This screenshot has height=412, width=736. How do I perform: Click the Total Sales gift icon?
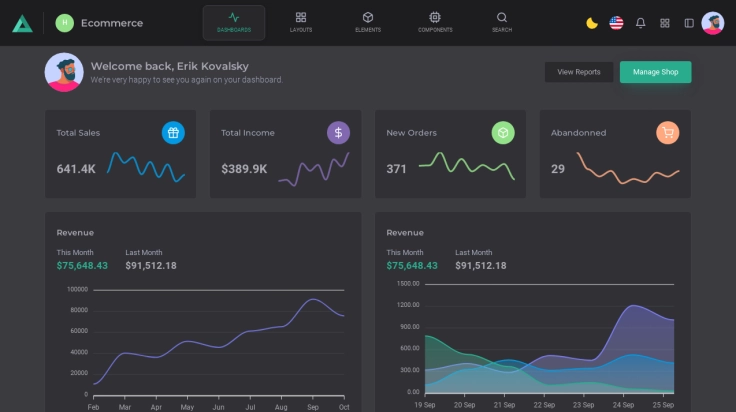(173, 132)
